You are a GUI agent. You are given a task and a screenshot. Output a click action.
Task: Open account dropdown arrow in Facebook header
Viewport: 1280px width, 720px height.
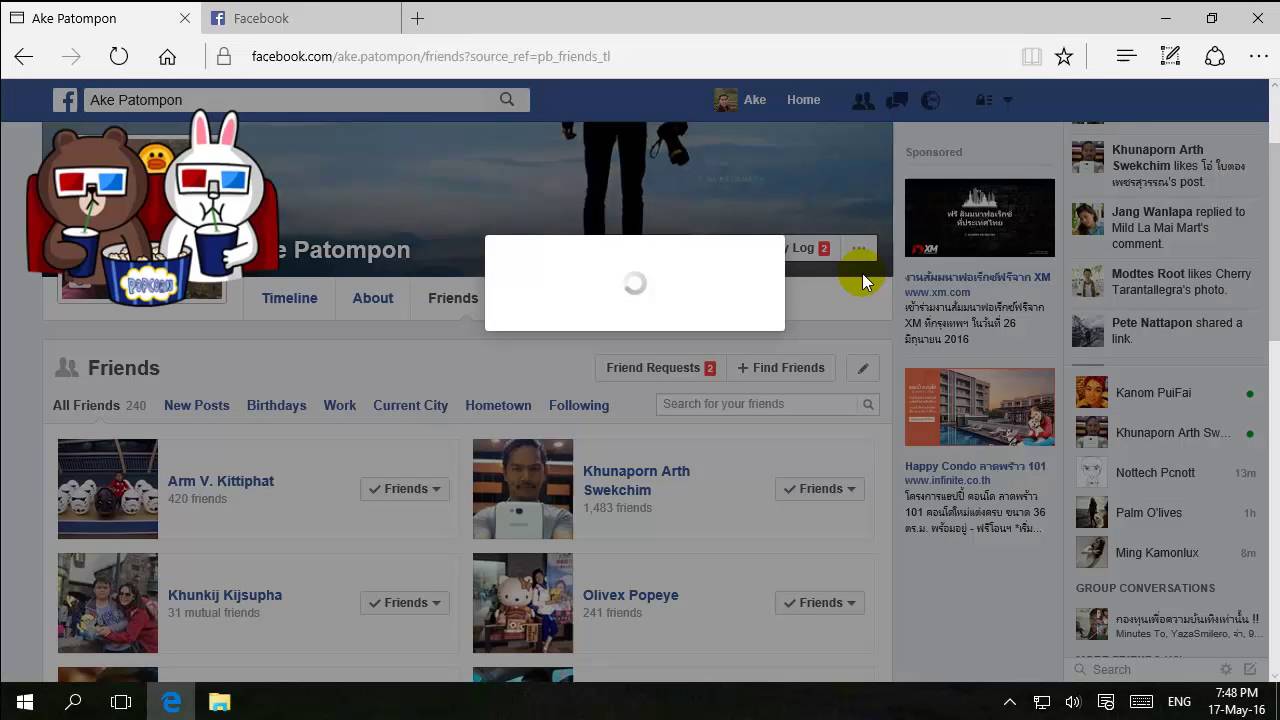[1007, 100]
